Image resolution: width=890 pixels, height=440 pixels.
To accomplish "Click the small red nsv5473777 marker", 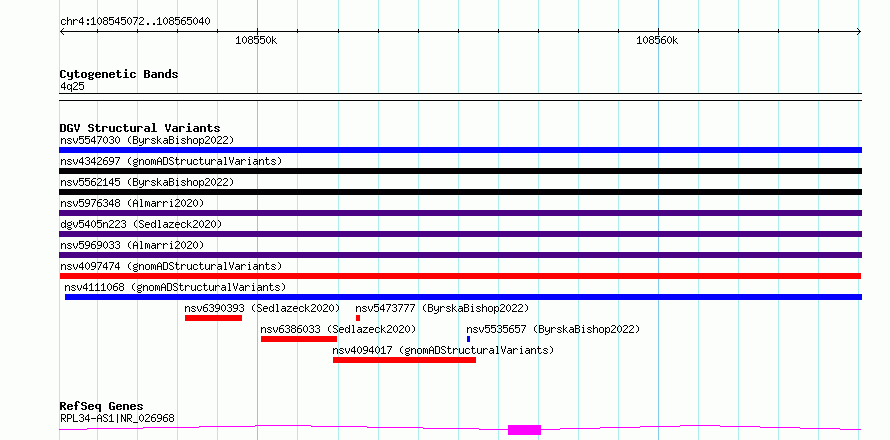I will click(x=358, y=318).
